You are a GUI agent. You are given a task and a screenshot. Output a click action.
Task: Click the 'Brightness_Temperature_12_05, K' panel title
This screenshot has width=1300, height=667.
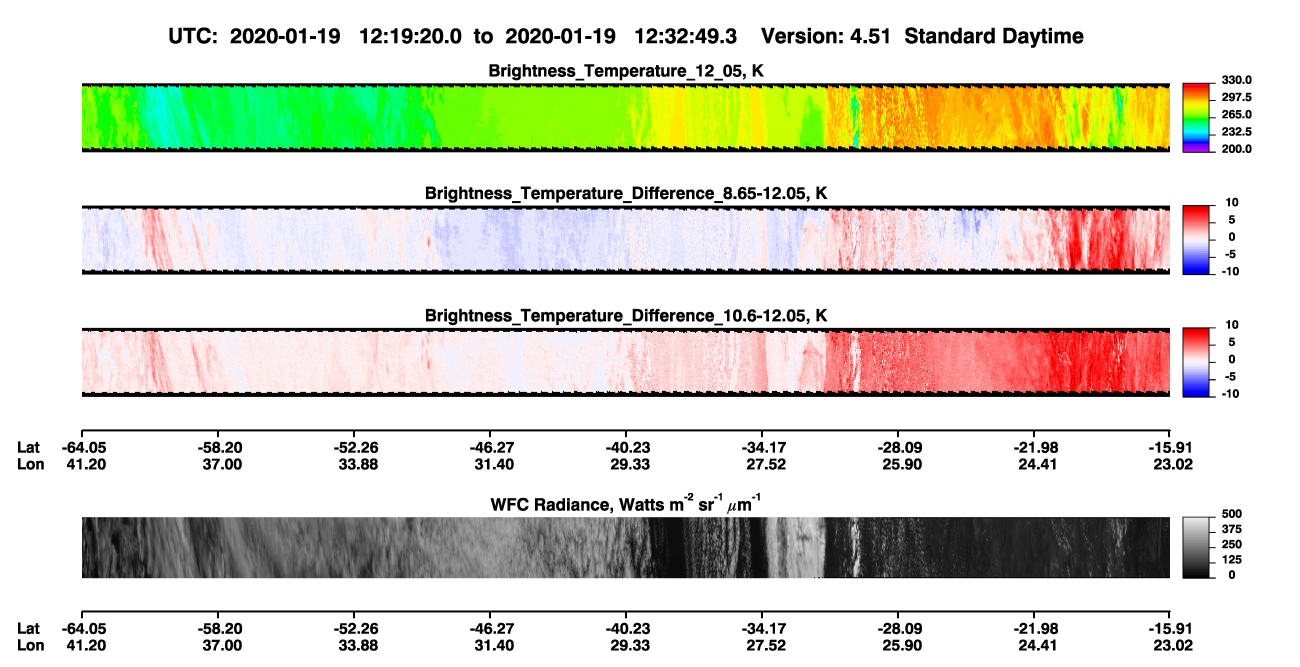click(625, 70)
